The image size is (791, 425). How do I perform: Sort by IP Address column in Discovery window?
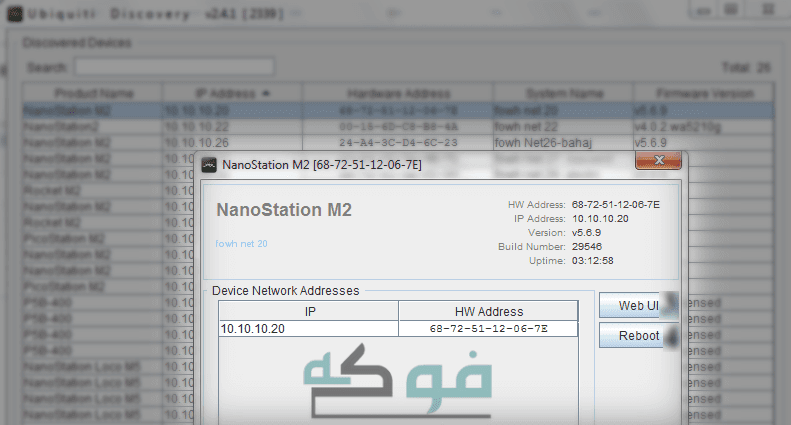[x=232, y=93]
